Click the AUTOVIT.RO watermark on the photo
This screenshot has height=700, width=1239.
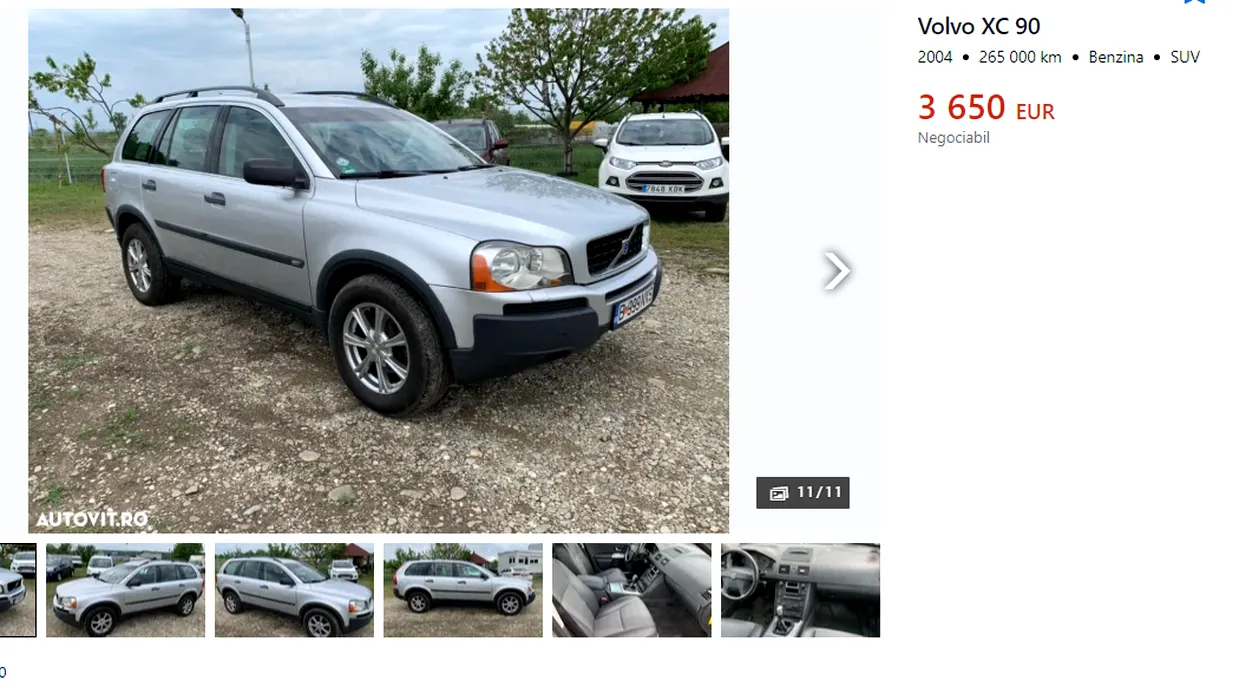[92, 519]
